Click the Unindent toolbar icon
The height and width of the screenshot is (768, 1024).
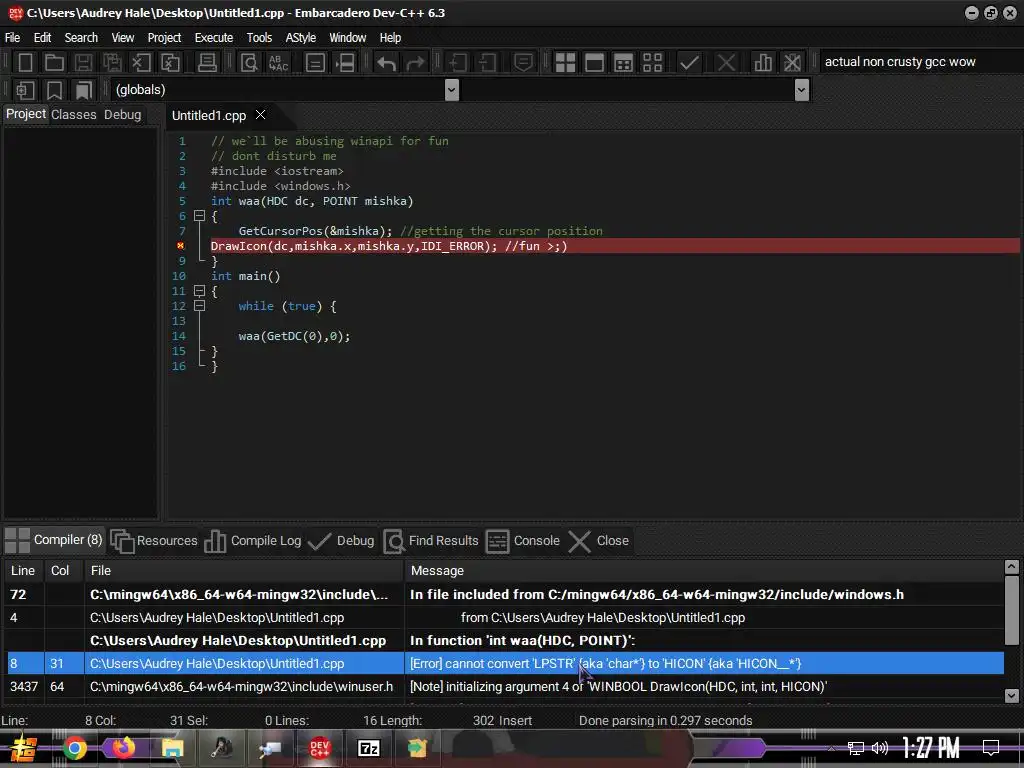487,63
